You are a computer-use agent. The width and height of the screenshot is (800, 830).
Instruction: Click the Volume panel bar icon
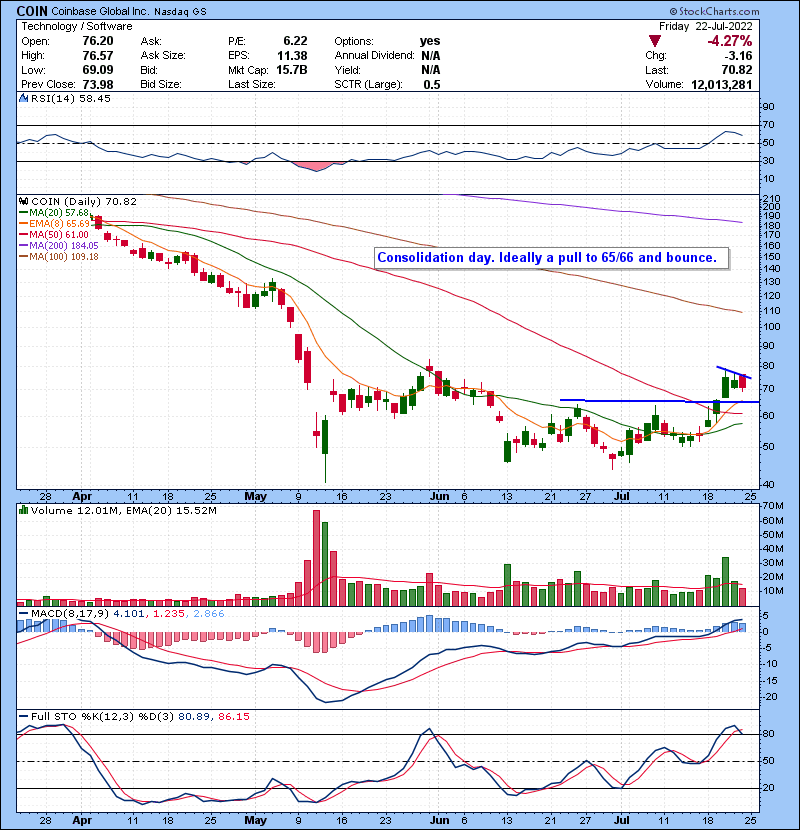[23, 510]
